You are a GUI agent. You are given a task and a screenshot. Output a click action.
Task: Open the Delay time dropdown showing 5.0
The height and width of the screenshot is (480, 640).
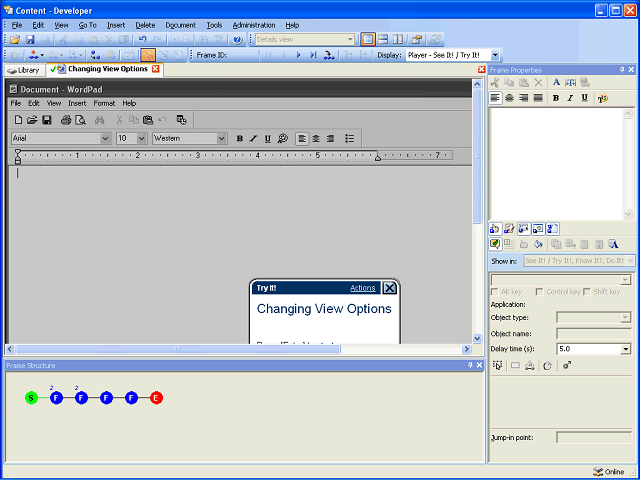(x=626, y=349)
